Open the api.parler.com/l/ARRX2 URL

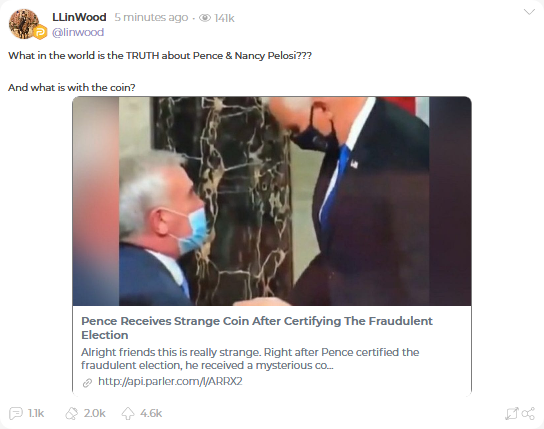coord(170,381)
